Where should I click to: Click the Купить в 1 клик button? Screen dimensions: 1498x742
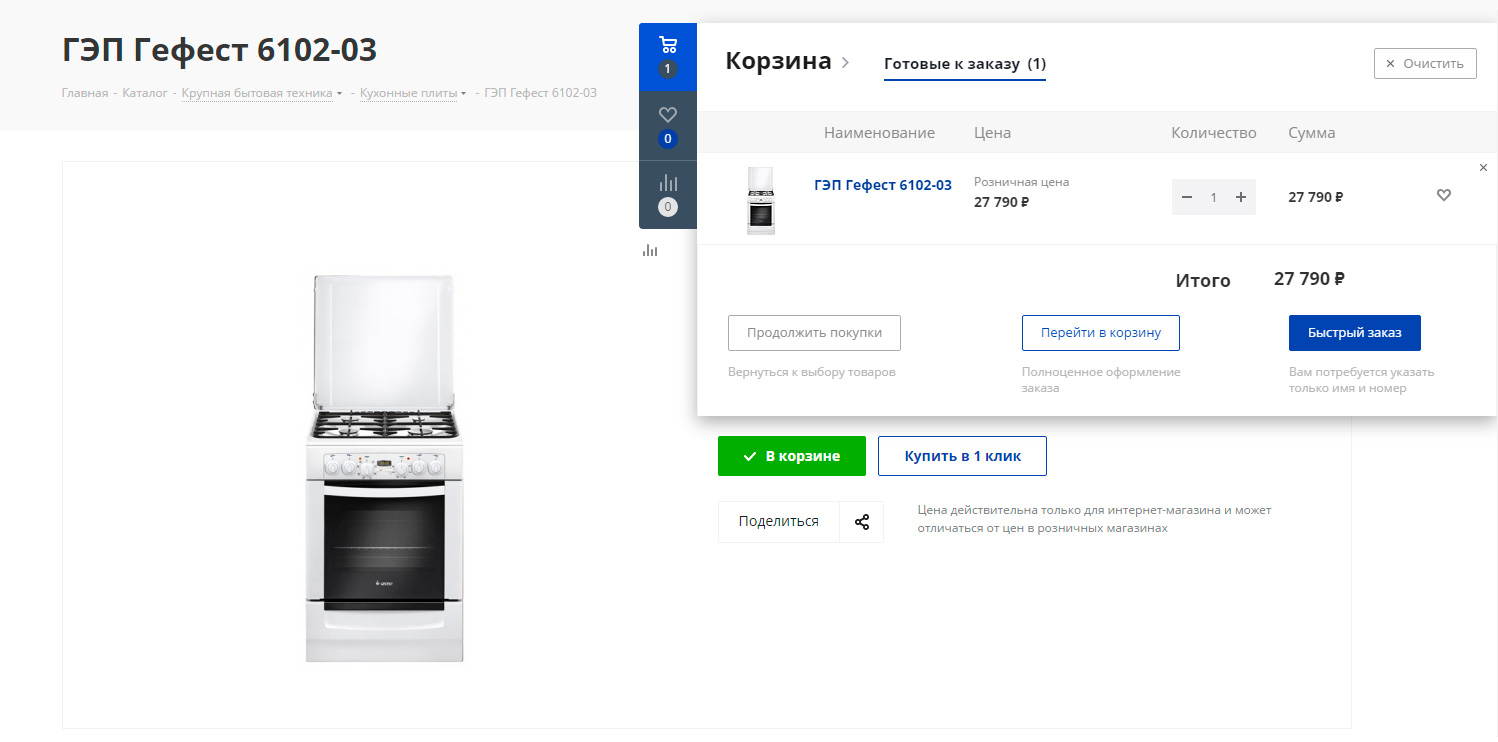963,456
